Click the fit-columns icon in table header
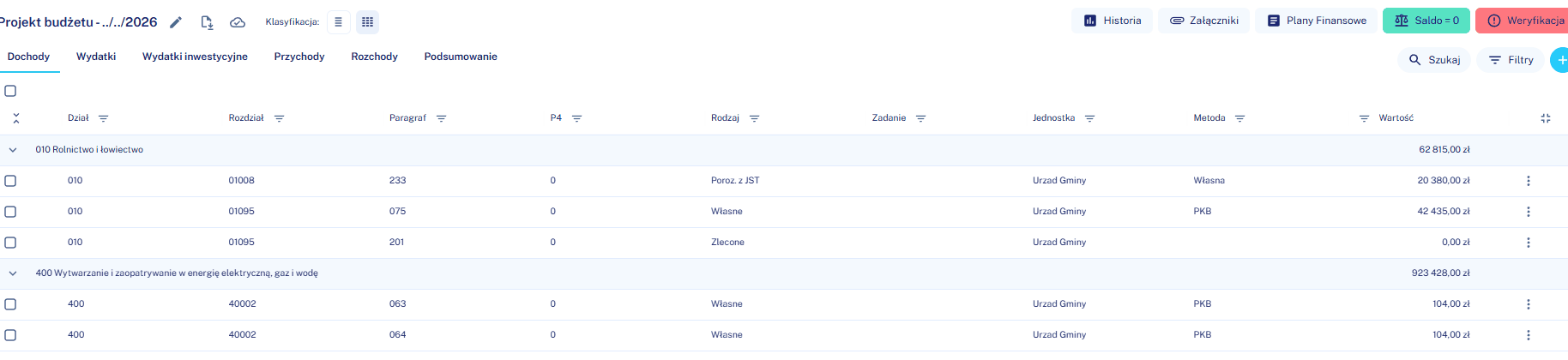This screenshot has width=1568, height=360. (x=1546, y=118)
